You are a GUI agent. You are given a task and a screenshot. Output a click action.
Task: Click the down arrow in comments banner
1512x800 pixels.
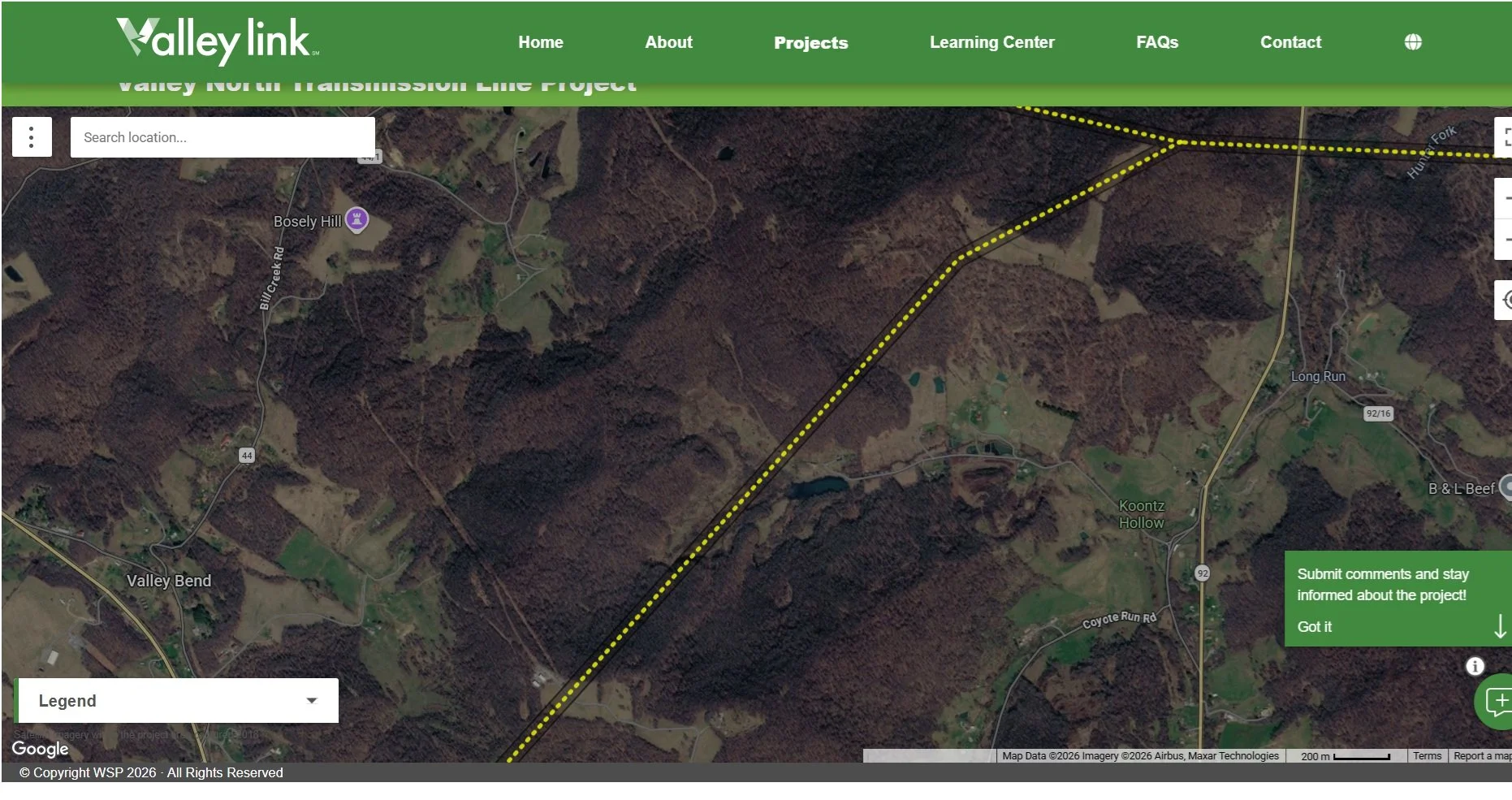tap(1500, 626)
